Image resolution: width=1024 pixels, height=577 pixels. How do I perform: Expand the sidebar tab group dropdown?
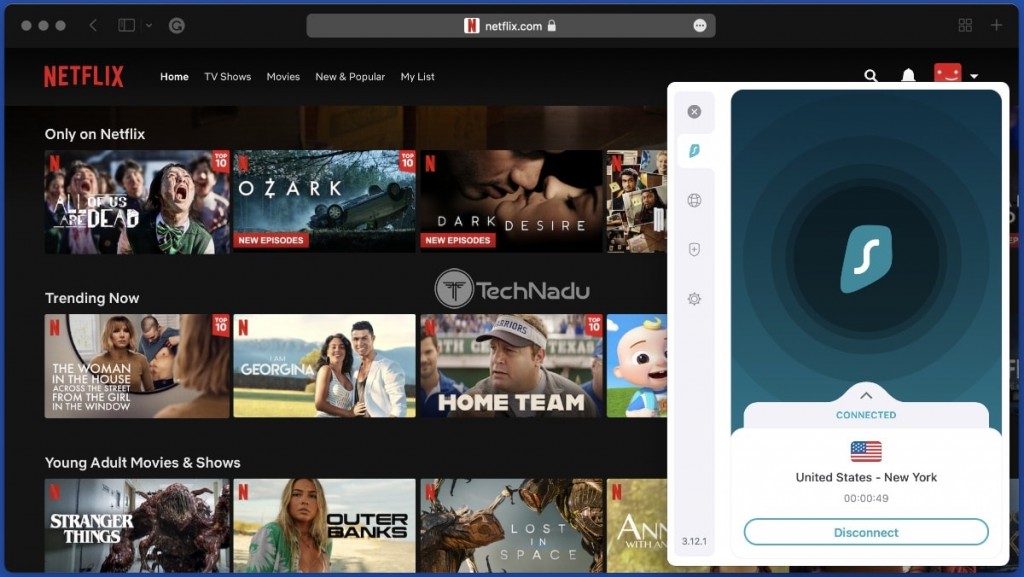tap(149, 25)
